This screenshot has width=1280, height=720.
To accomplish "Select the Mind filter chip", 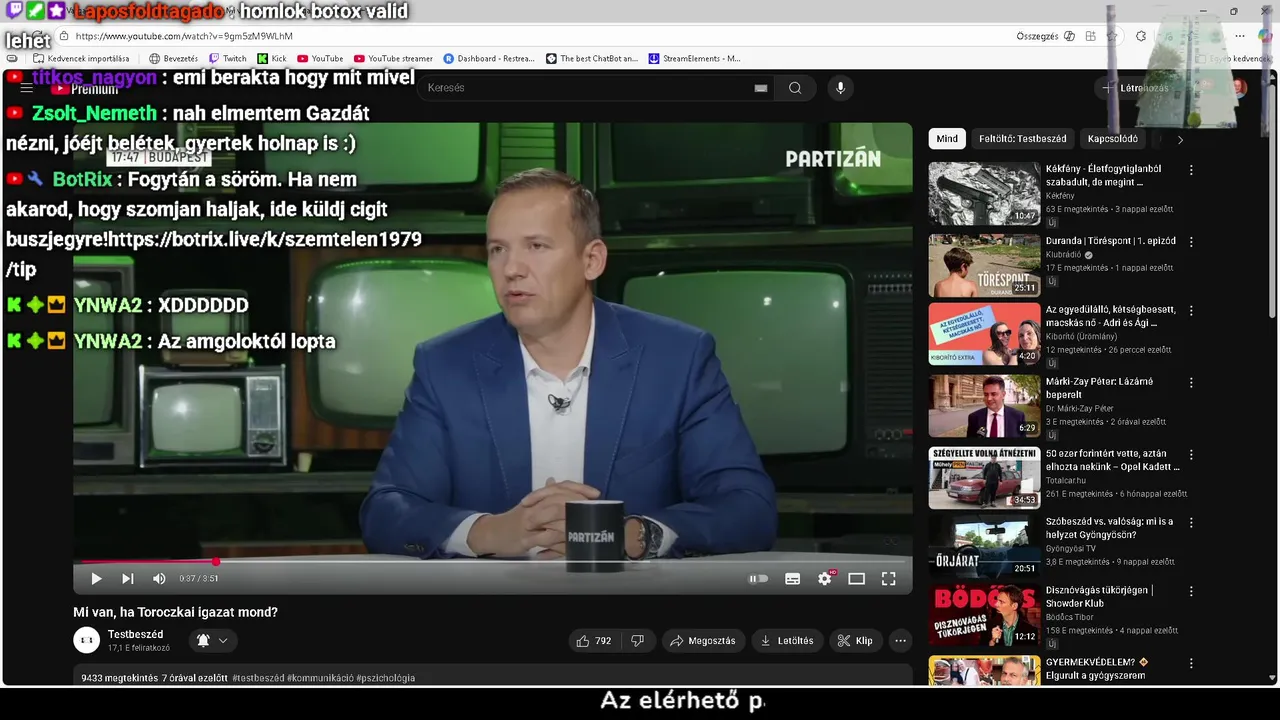I will [x=947, y=139].
